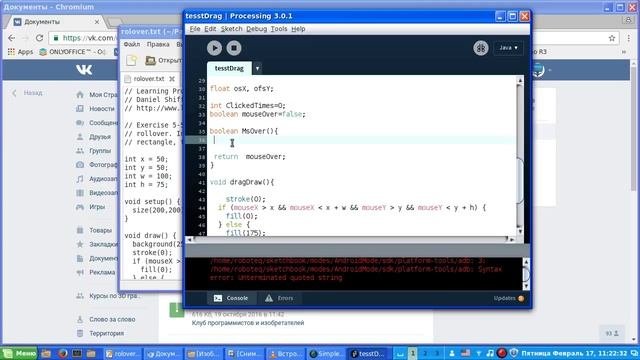Screen dimensions: 640x360
Task: Bookmark the page with the star icon
Action: click(x=612, y=38)
